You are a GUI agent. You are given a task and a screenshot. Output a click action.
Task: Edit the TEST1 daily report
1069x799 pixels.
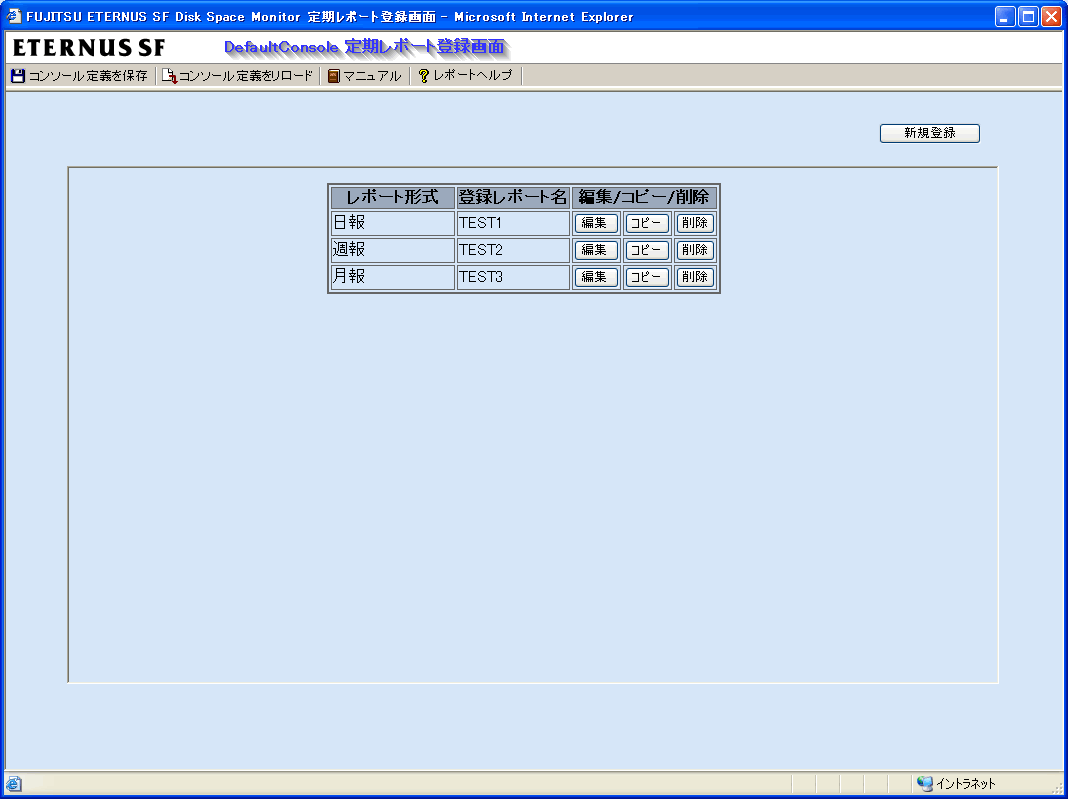[595, 223]
